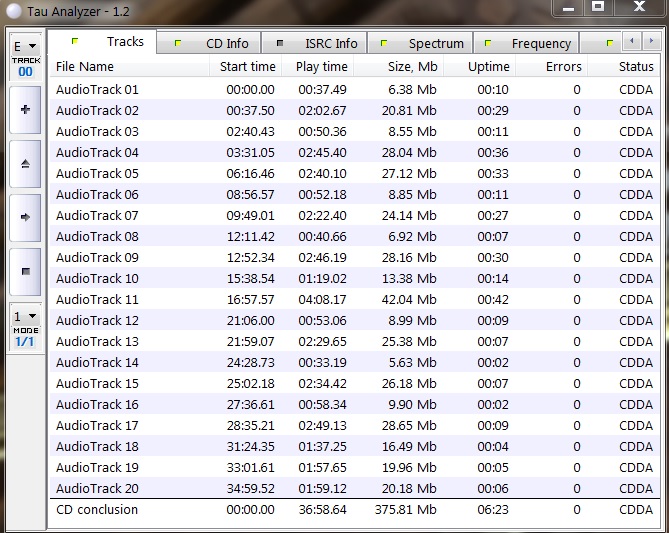Click the Play time column header
Viewport: 669px width, 533px height.
320,67
